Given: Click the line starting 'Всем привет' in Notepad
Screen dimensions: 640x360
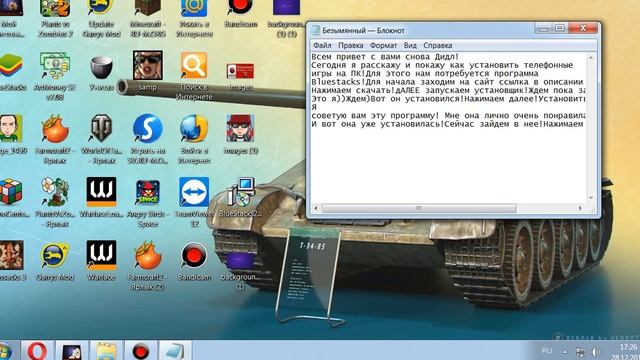Looking at the screenshot, I should (x=385, y=57).
